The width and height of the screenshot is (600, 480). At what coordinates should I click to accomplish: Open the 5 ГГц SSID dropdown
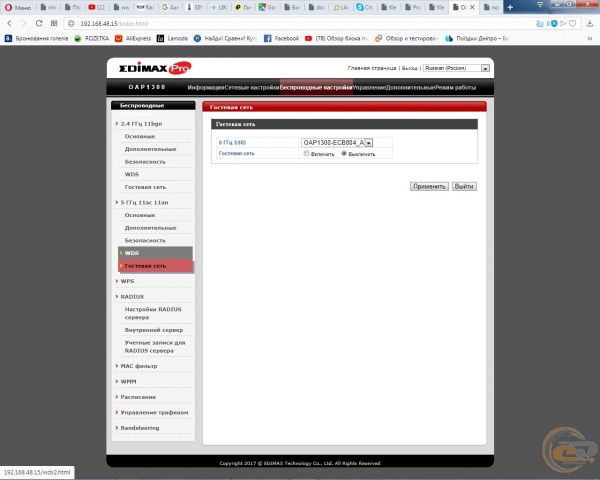337,143
